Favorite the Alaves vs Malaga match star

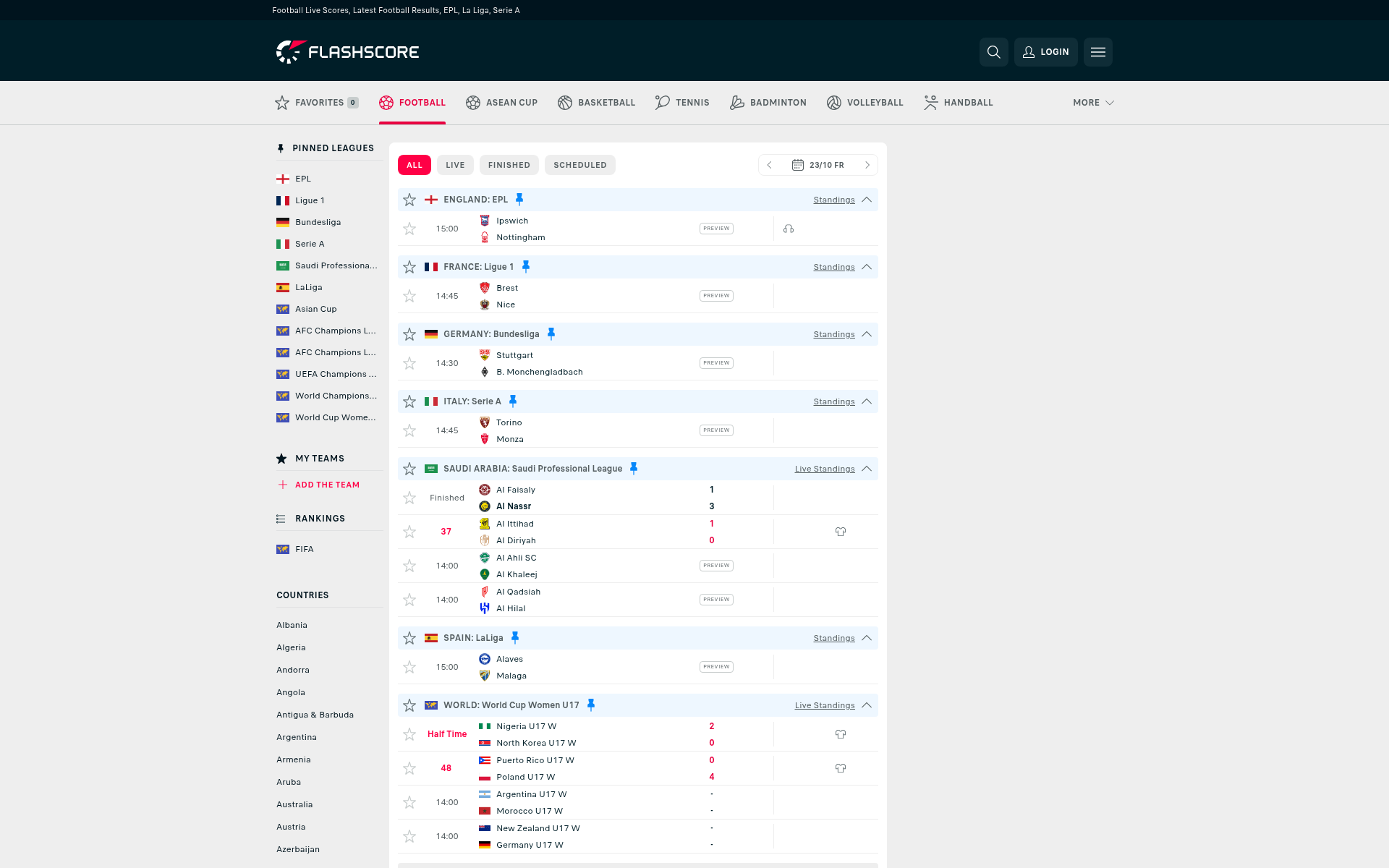click(x=409, y=667)
